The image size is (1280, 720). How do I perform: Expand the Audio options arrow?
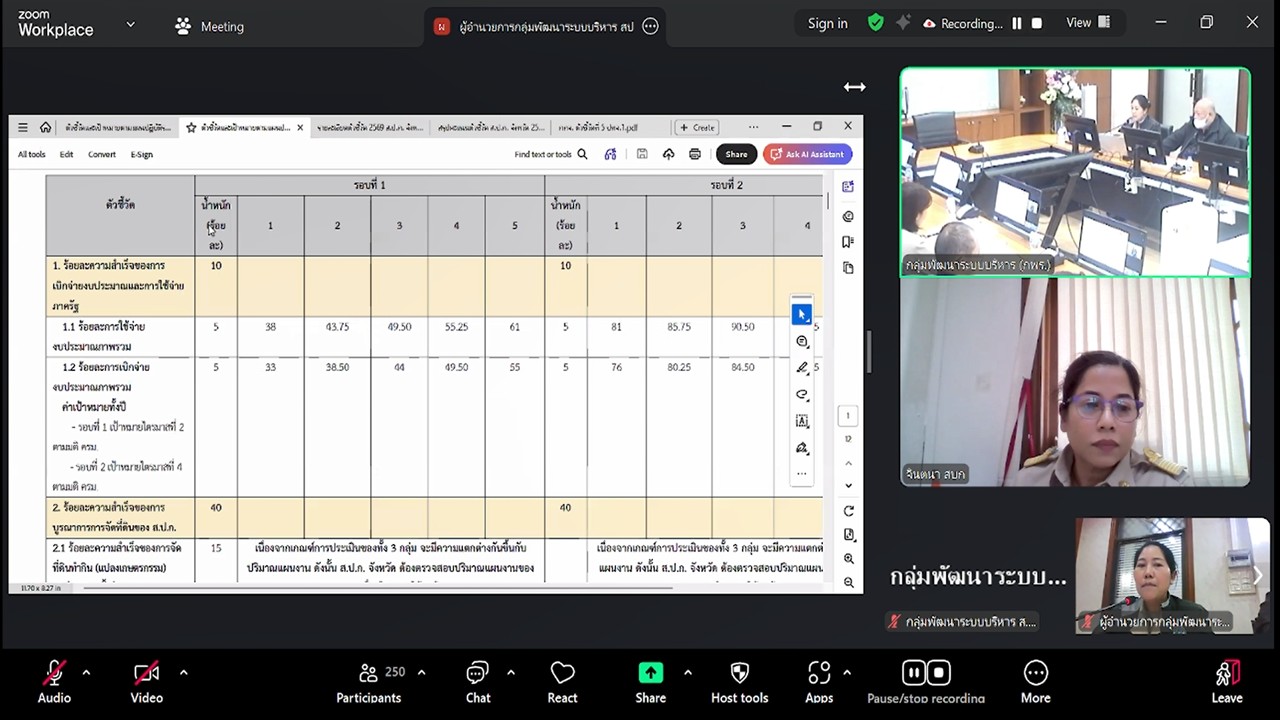86,672
